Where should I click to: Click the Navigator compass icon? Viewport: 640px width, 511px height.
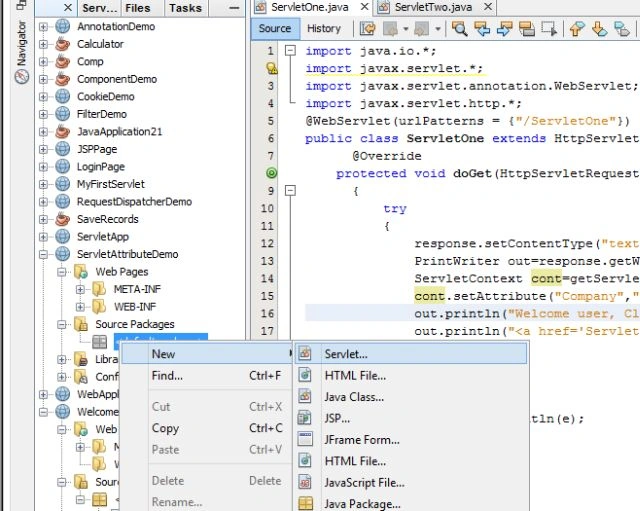pos(22,76)
